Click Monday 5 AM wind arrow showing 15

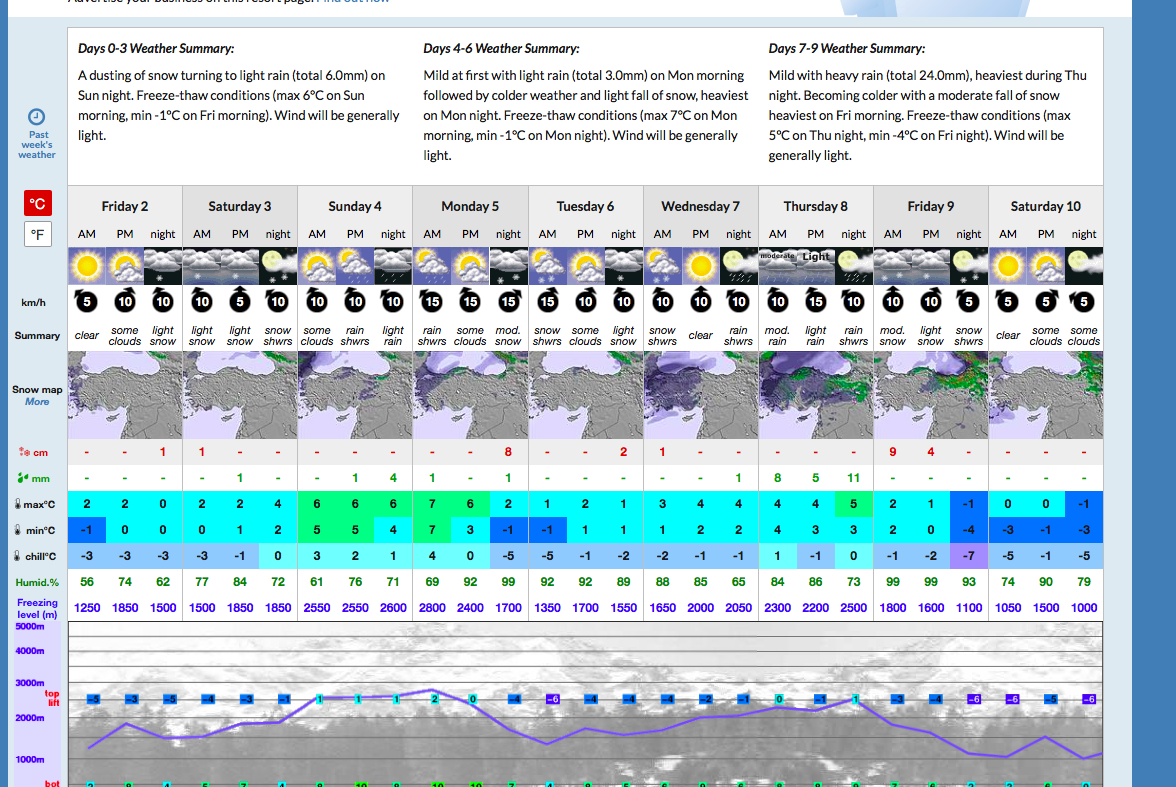click(432, 301)
